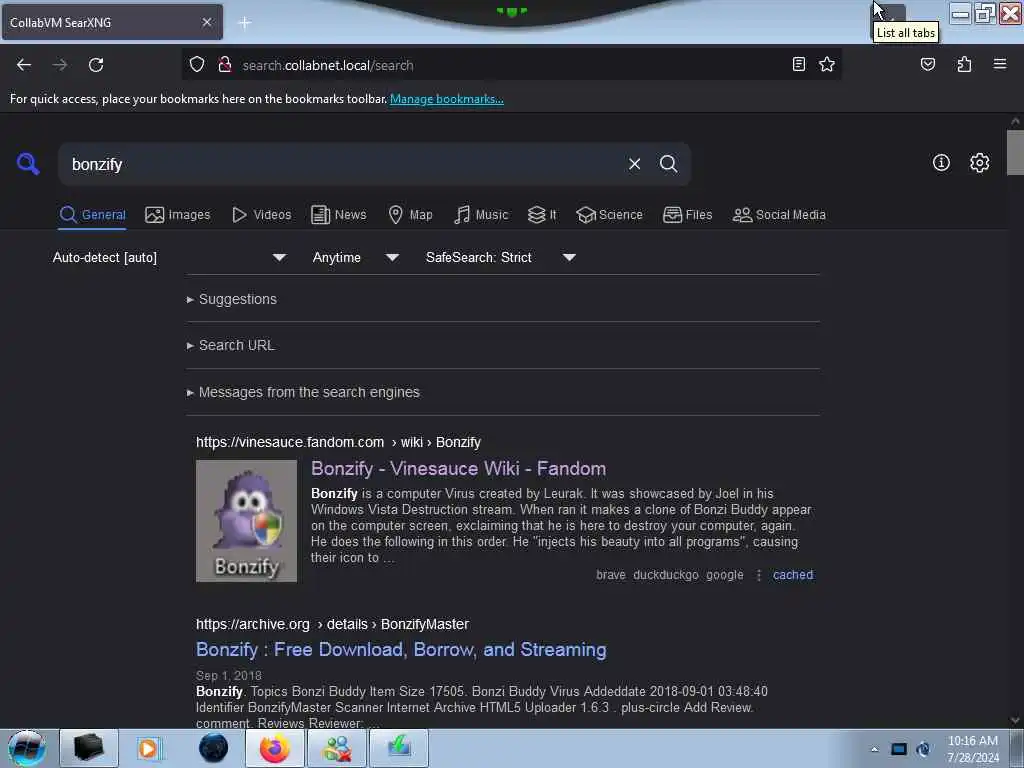The width and height of the screenshot is (1024, 768).
Task: Open a new tab with plus
Action: click(x=245, y=23)
